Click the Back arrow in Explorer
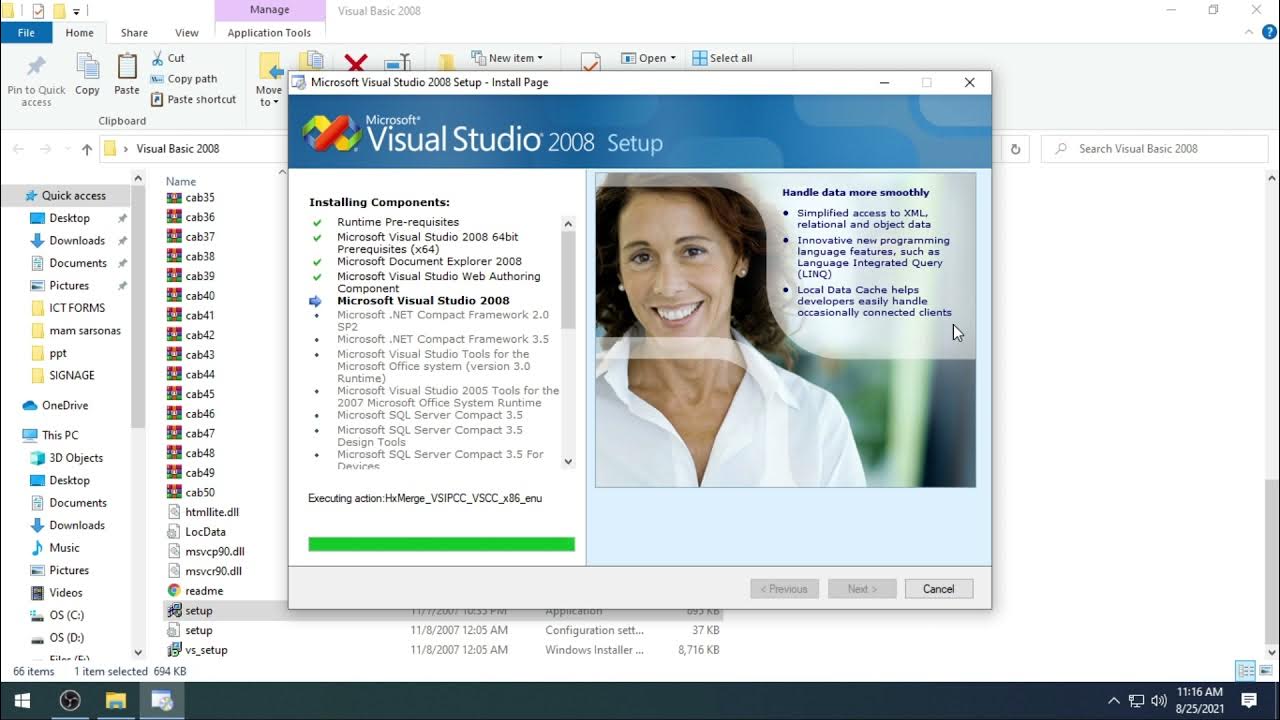This screenshot has height=720, width=1280. 18,149
